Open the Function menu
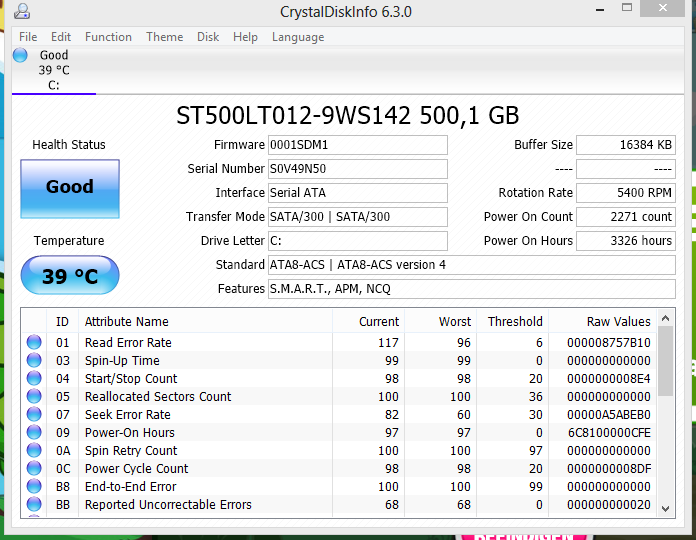Viewport: 696px width, 540px height. tap(108, 37)
